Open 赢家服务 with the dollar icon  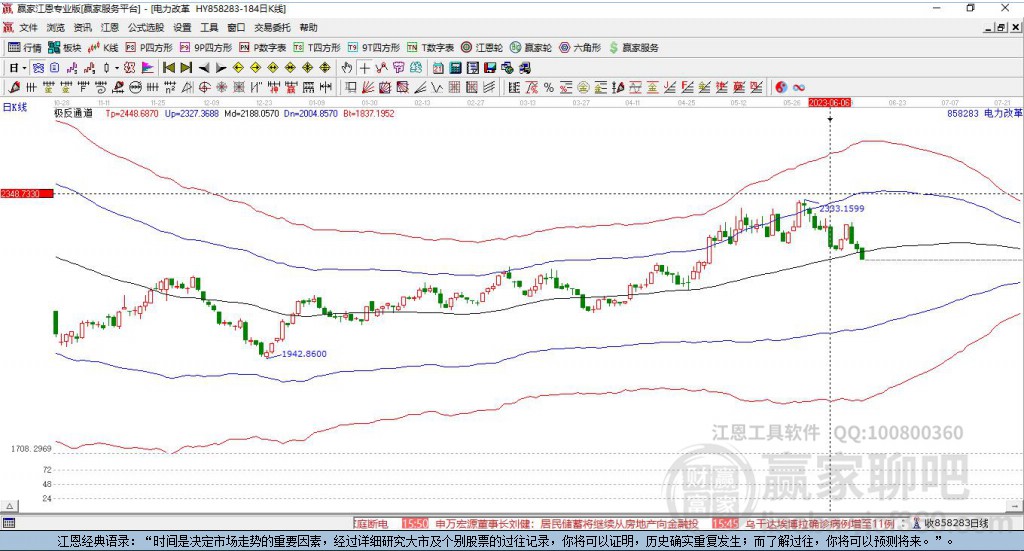633,48
